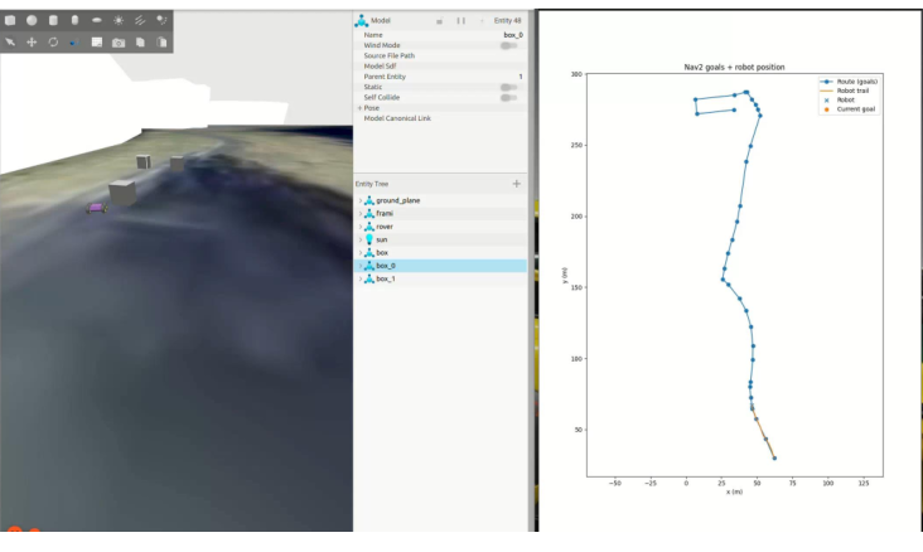Click the Model icon in the component inspector
This screenshot has height=552, width=923.
(x=361, y=21)
